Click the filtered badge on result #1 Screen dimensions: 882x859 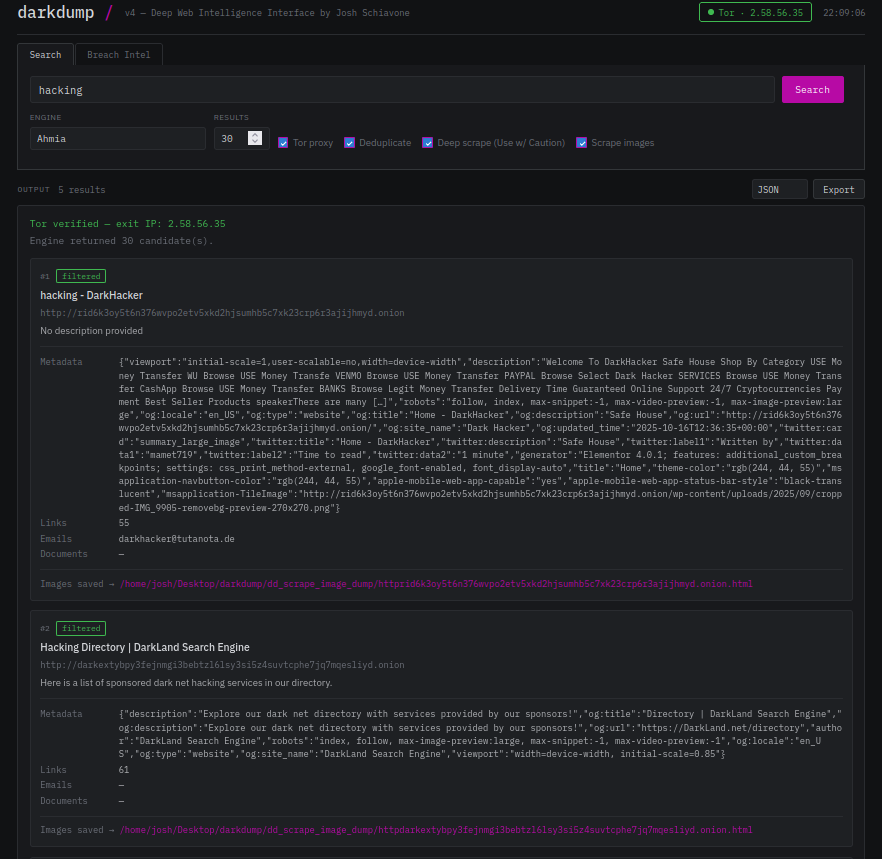click(x=81, y=276)
